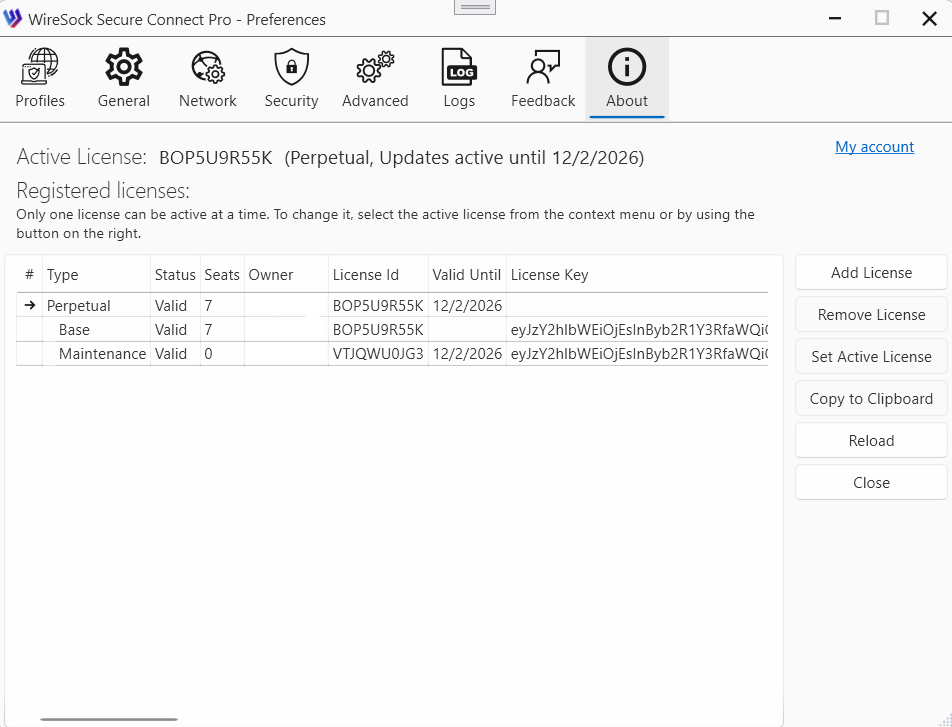Open Advanced double-gear icon

click(375, 68)
